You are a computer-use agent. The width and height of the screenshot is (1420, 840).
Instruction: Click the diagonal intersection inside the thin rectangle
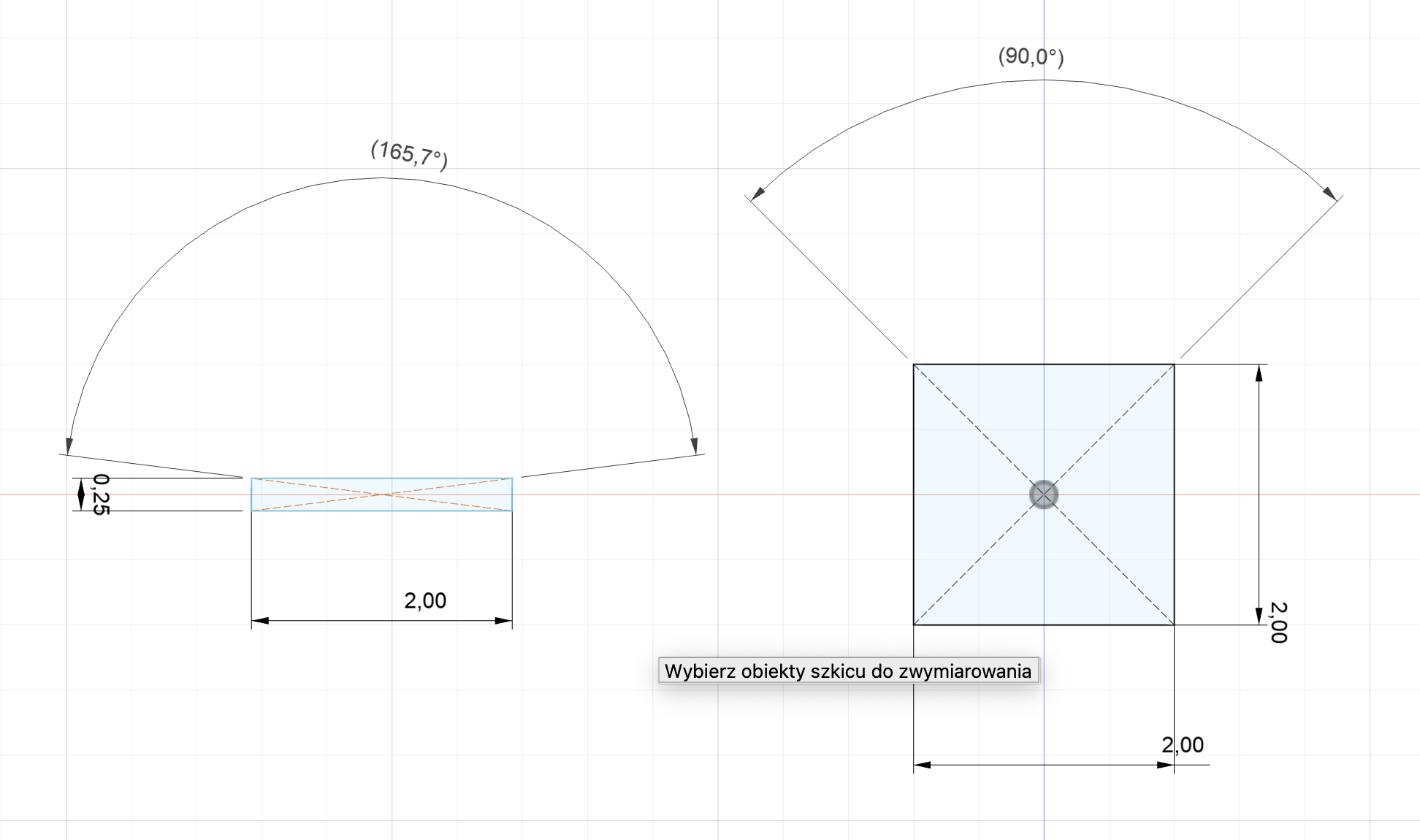tap(381, 495)
